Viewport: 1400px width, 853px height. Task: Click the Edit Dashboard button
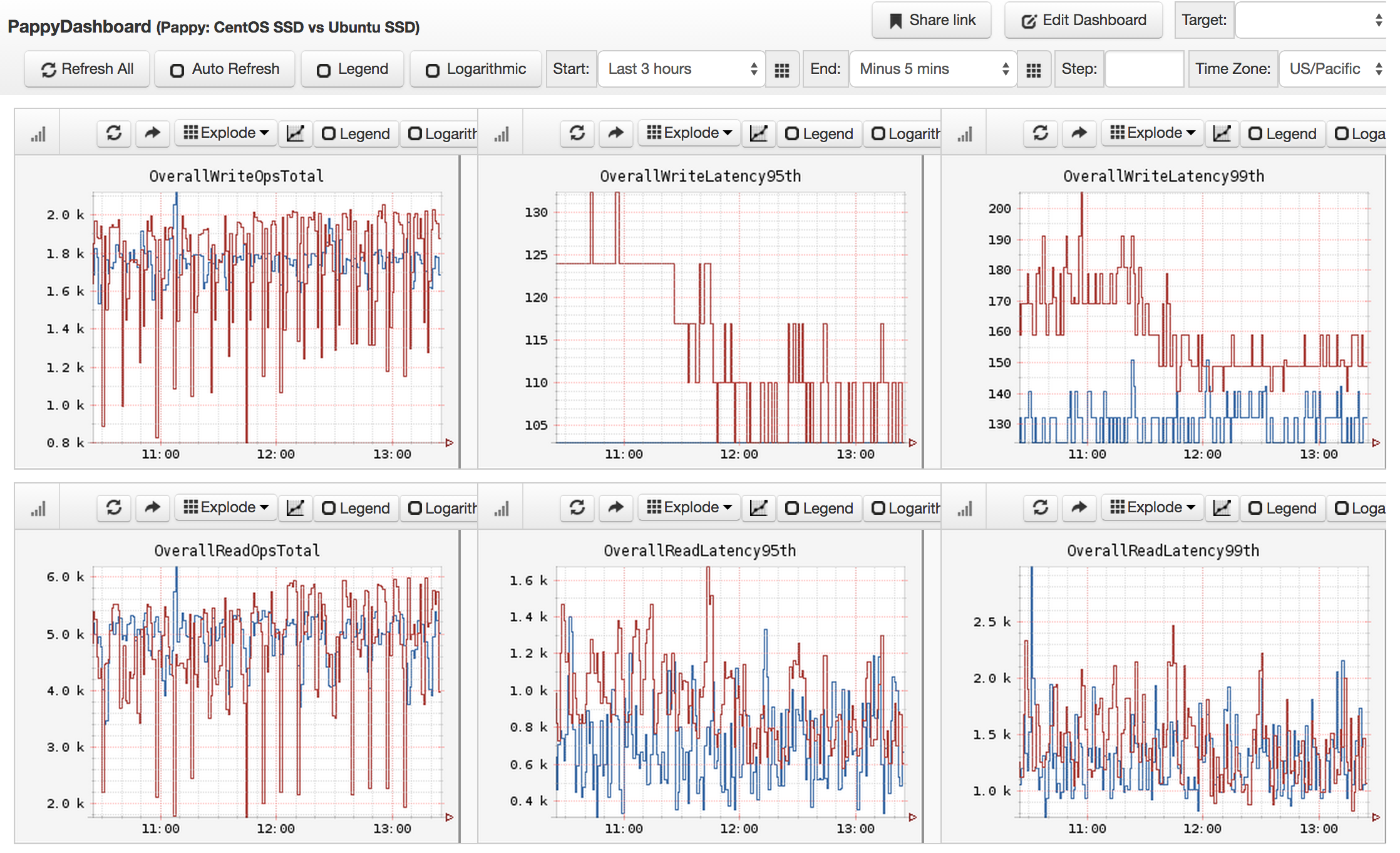click(1084, 21)
